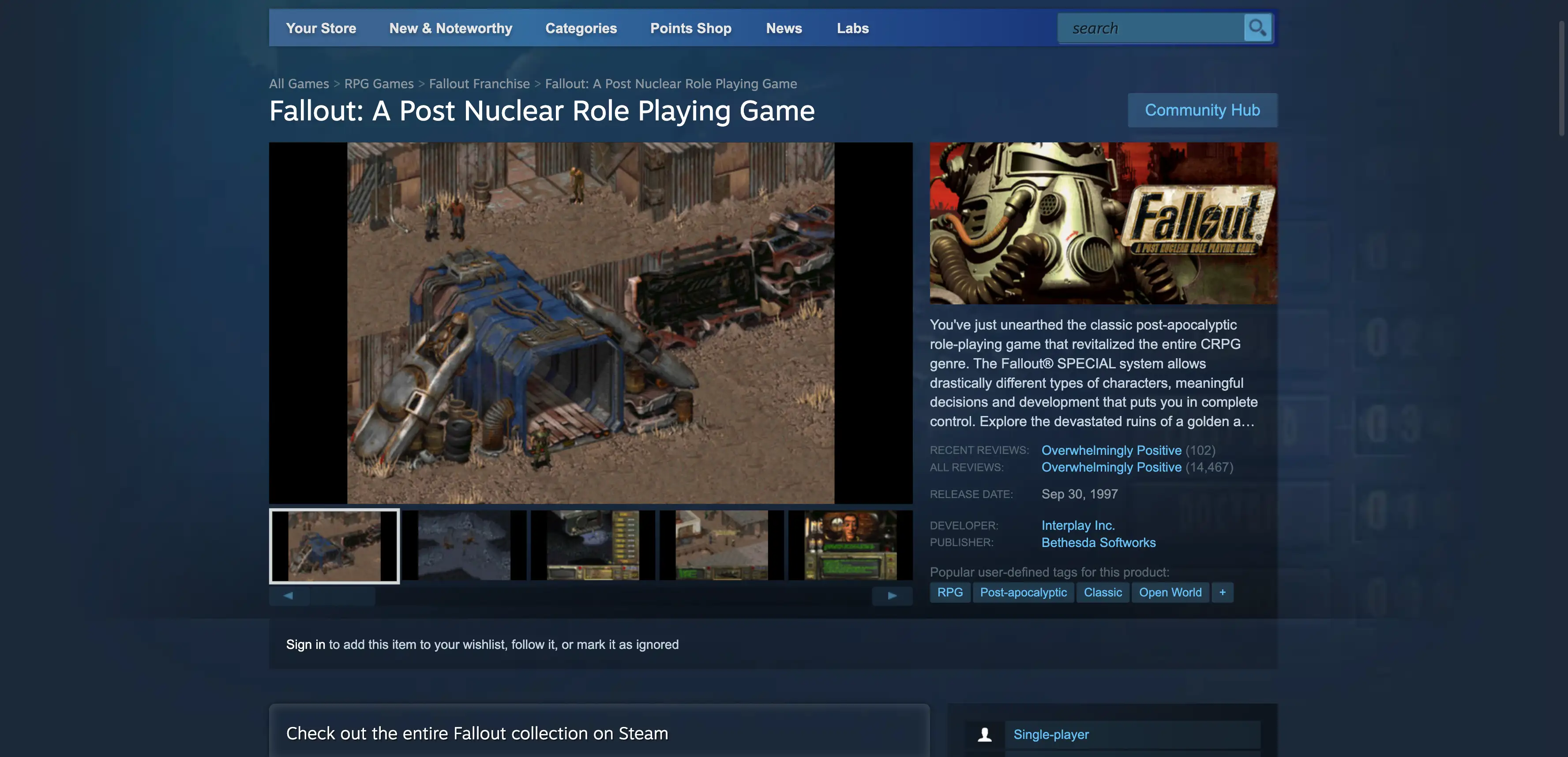Viewport: 1568px width, 757px height.
Task: Open the Your Store menu
Action: coord(321,28)
